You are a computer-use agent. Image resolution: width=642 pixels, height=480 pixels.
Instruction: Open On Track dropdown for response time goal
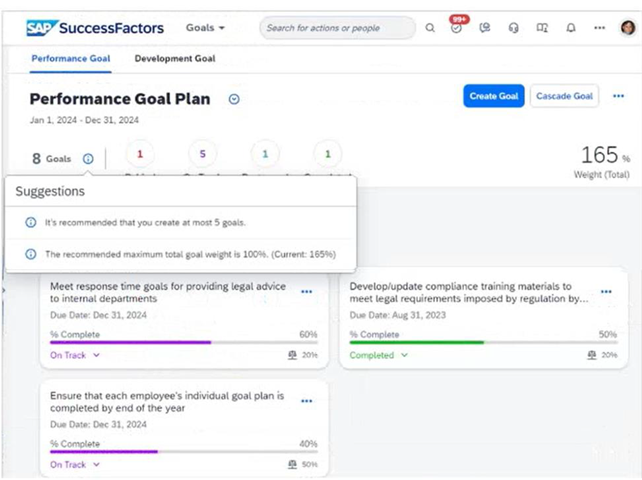click(75, 355)
